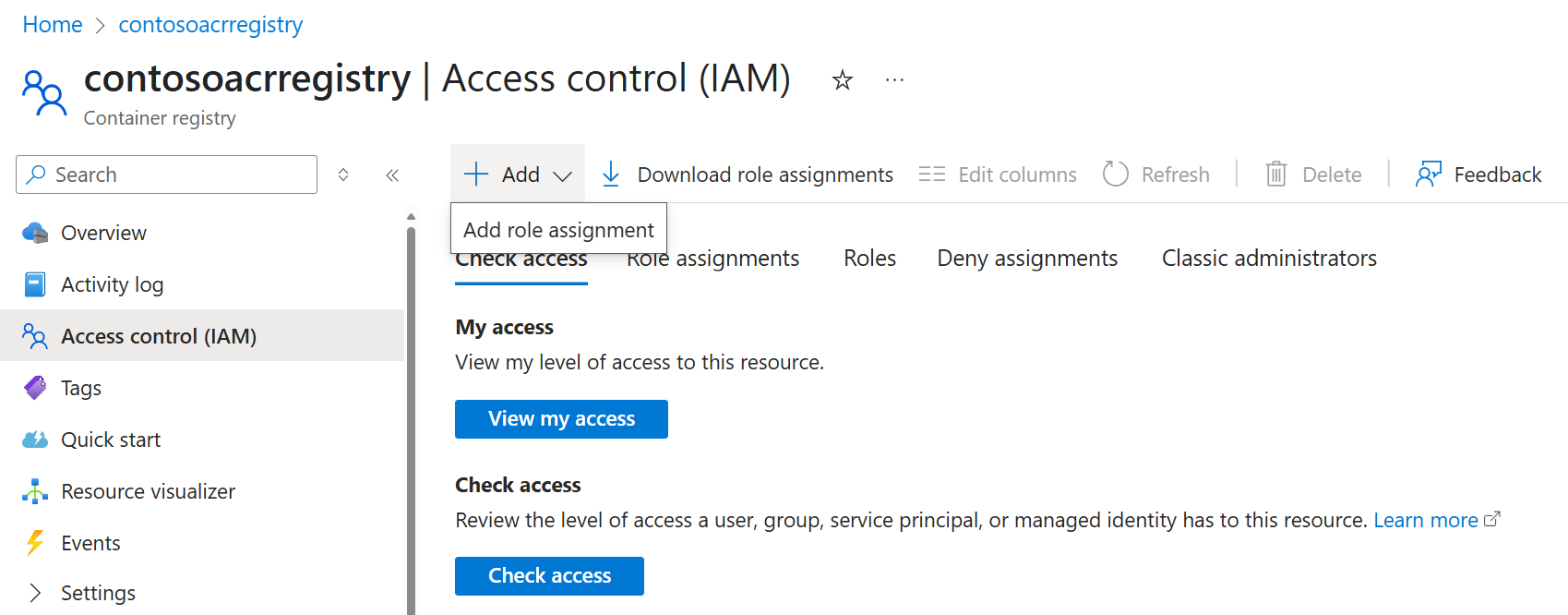Open Activity log from sidebar
This screenshot has width=1568, height=615.
pyautogui.click(x=112, y=284)
